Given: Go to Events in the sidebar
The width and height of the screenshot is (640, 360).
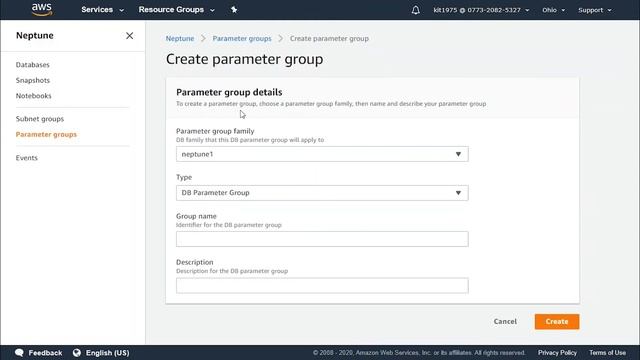Looking at the screenshot, I should tap(27, 158).
